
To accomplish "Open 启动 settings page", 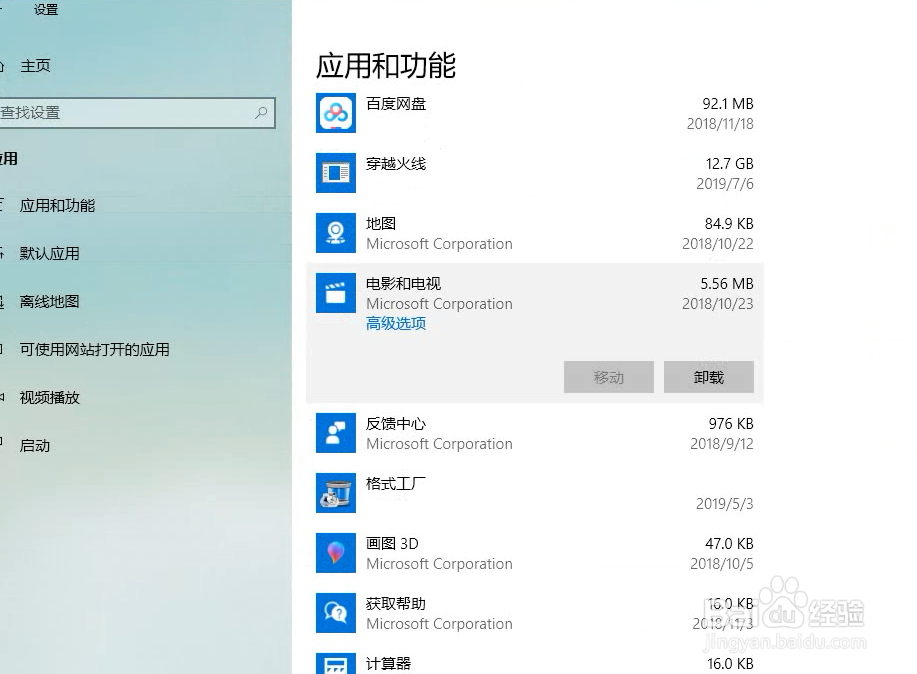I will click(x=35, y=445).
